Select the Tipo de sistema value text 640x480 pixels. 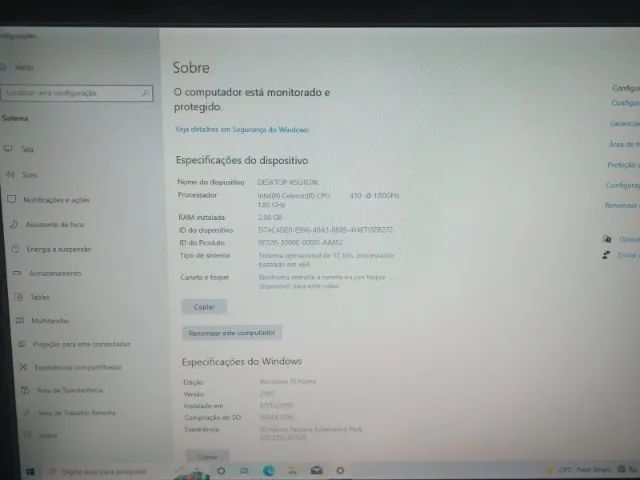pyautogui.click(x=327, y=260)
